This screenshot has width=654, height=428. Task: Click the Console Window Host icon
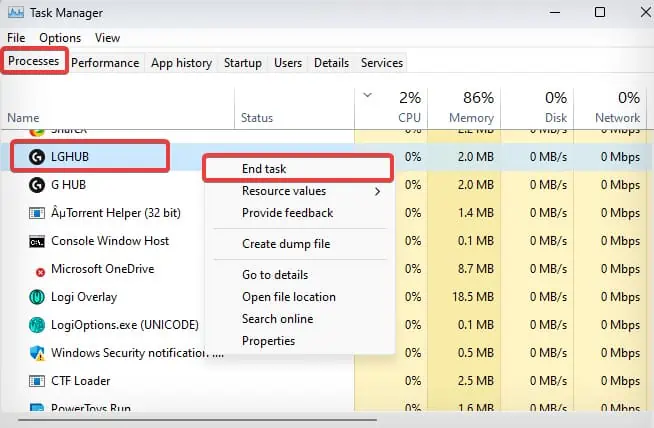click(37, 242)
